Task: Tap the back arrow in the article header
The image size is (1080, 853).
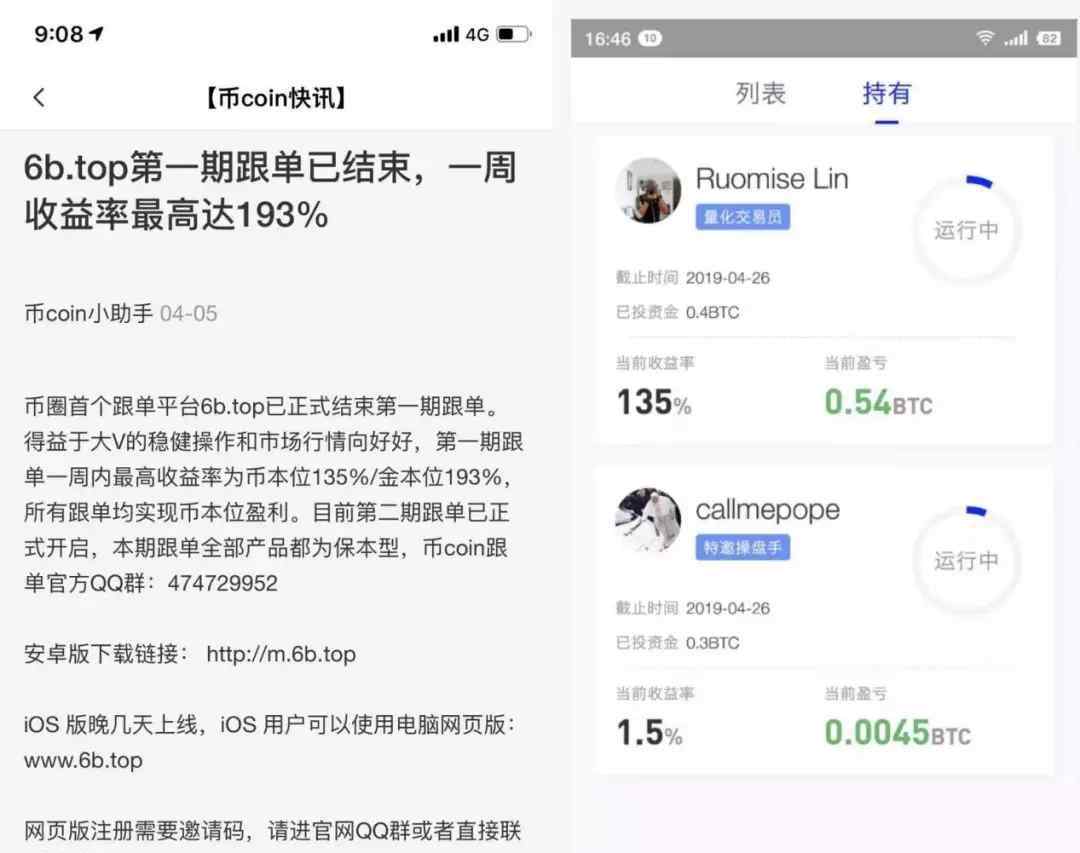Action: [x=39, y=97]
